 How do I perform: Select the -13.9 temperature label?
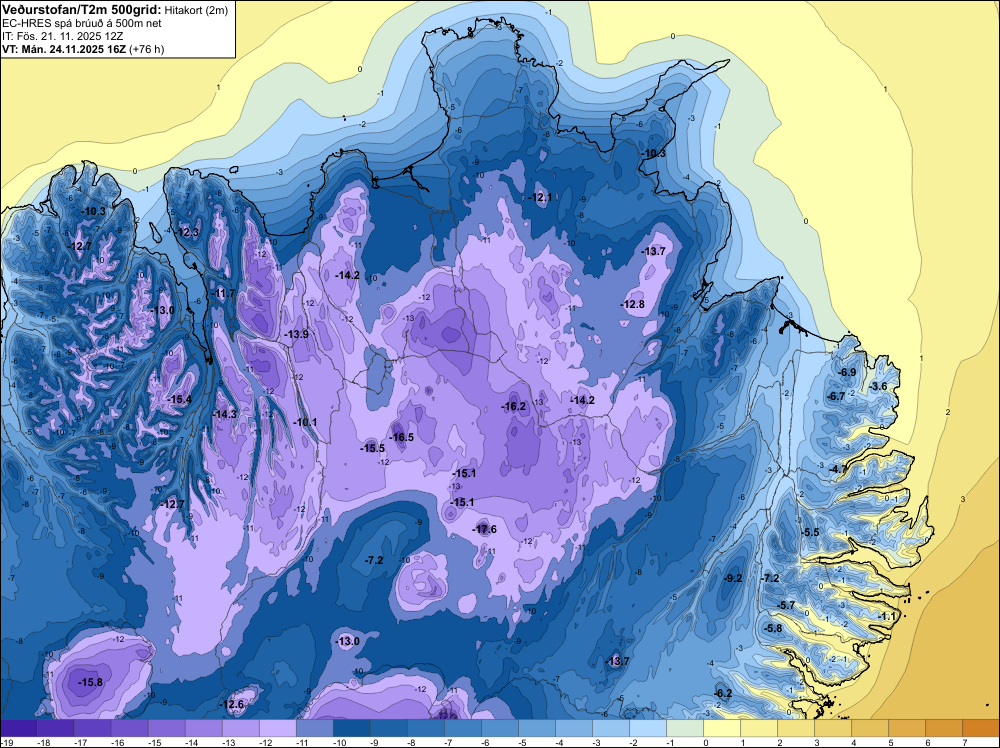point(297,334)
